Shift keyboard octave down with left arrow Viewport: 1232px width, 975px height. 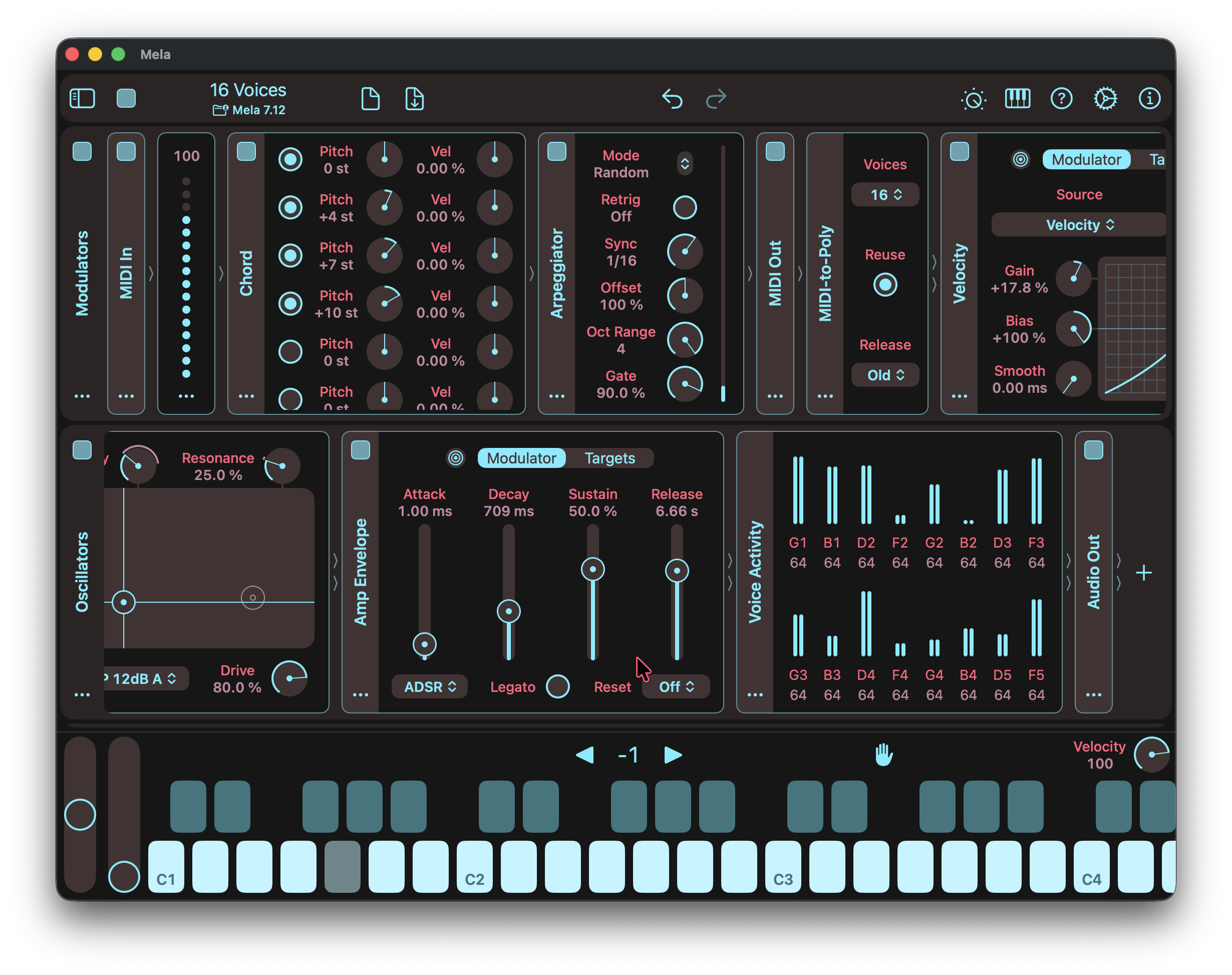pos(585,755)
